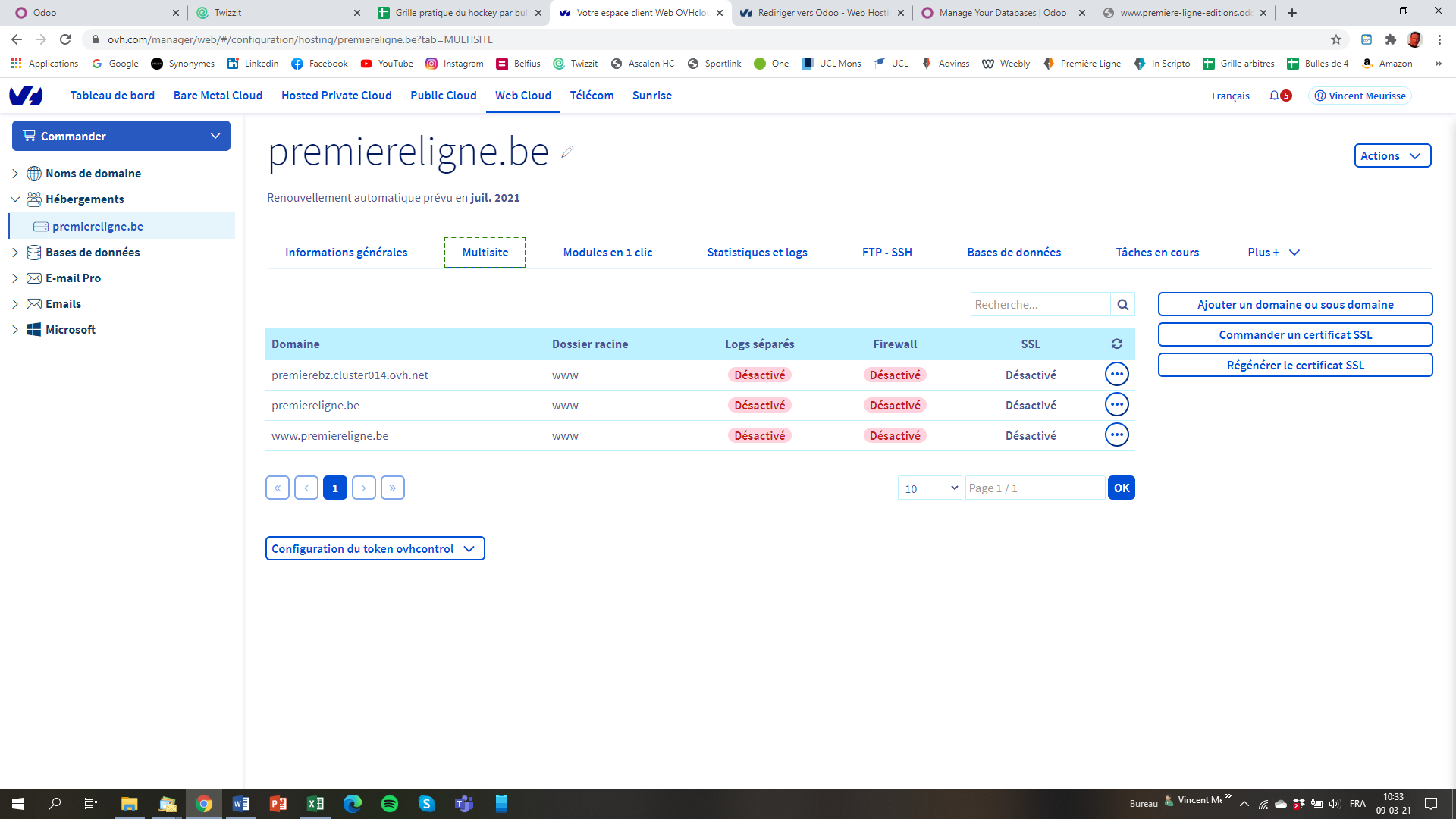Switch to the FTP - SSH tab
Image resolution: width=1456 pixels, height=819 pixels.
886,253
